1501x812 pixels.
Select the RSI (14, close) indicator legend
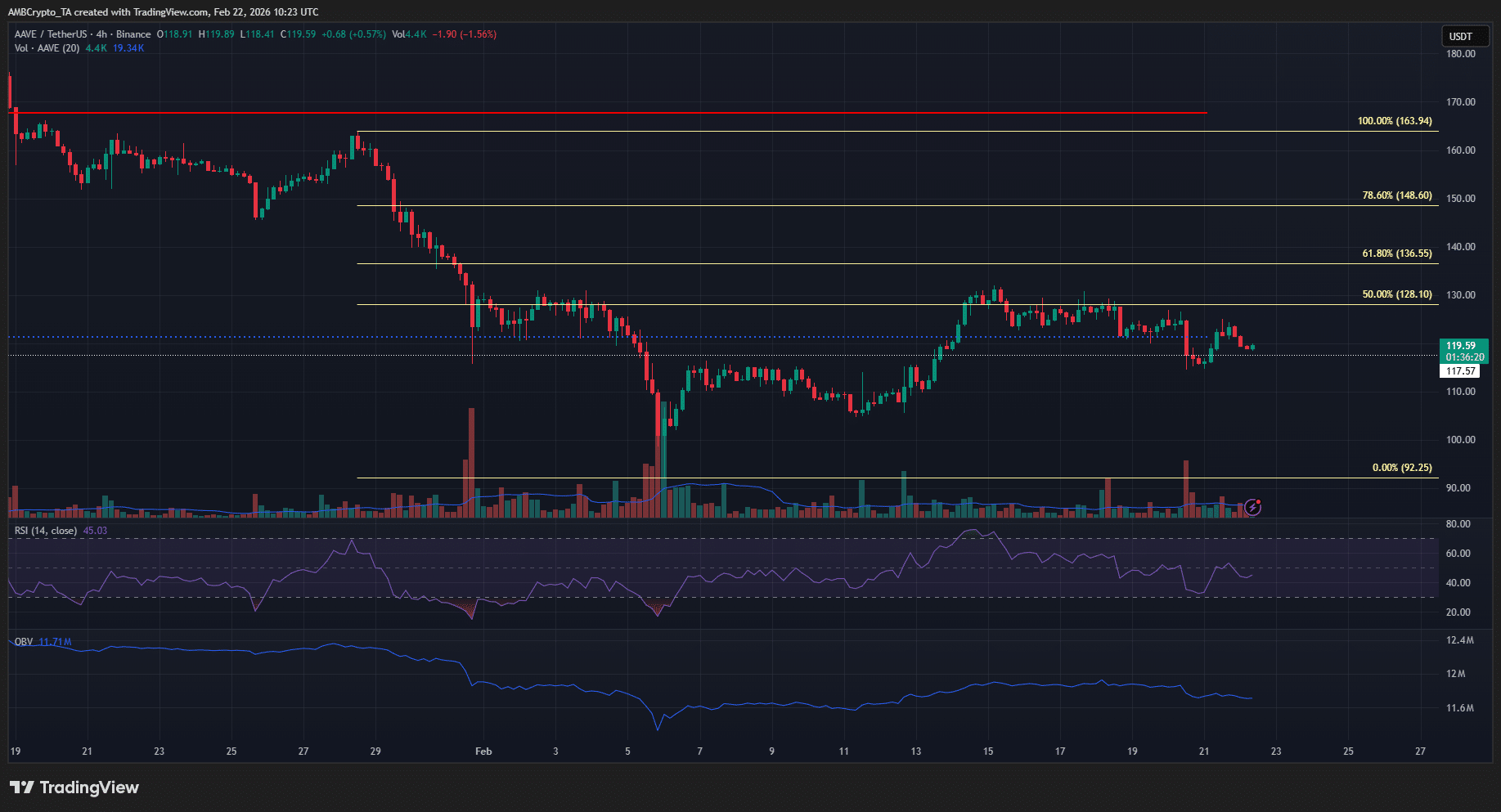coord(46,531)
